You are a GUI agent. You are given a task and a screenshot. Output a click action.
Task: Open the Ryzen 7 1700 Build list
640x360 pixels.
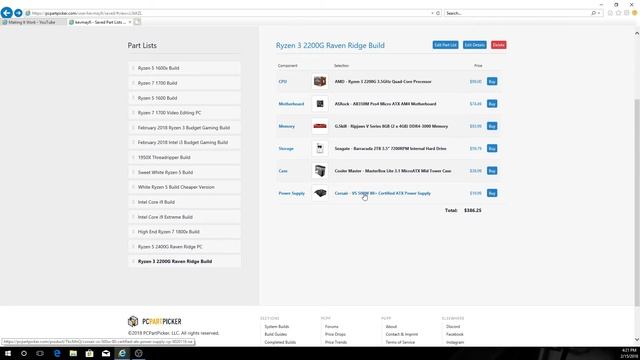pos(184,83)
